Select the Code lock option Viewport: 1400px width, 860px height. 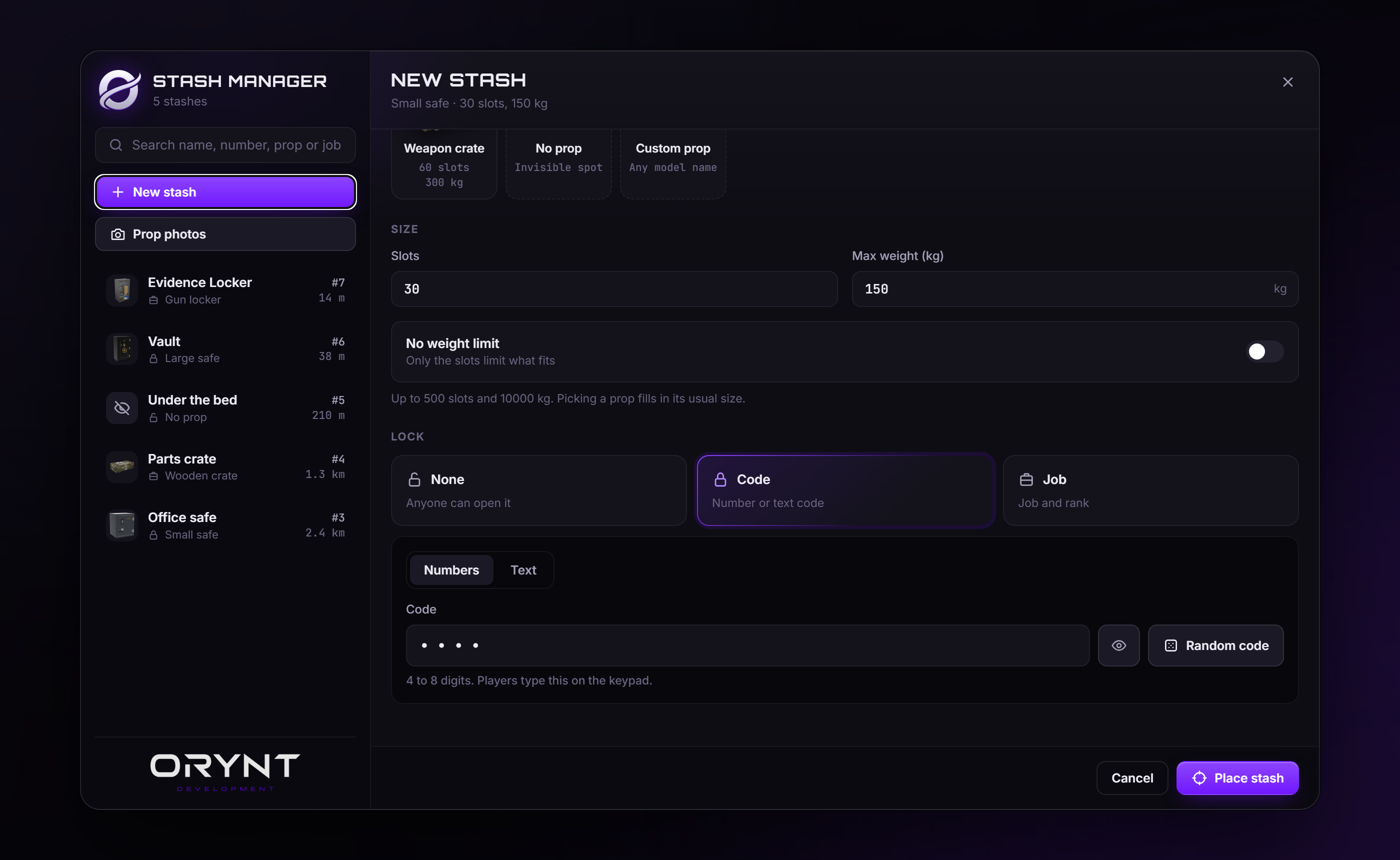pyautogui.click(x=845, y=490)
